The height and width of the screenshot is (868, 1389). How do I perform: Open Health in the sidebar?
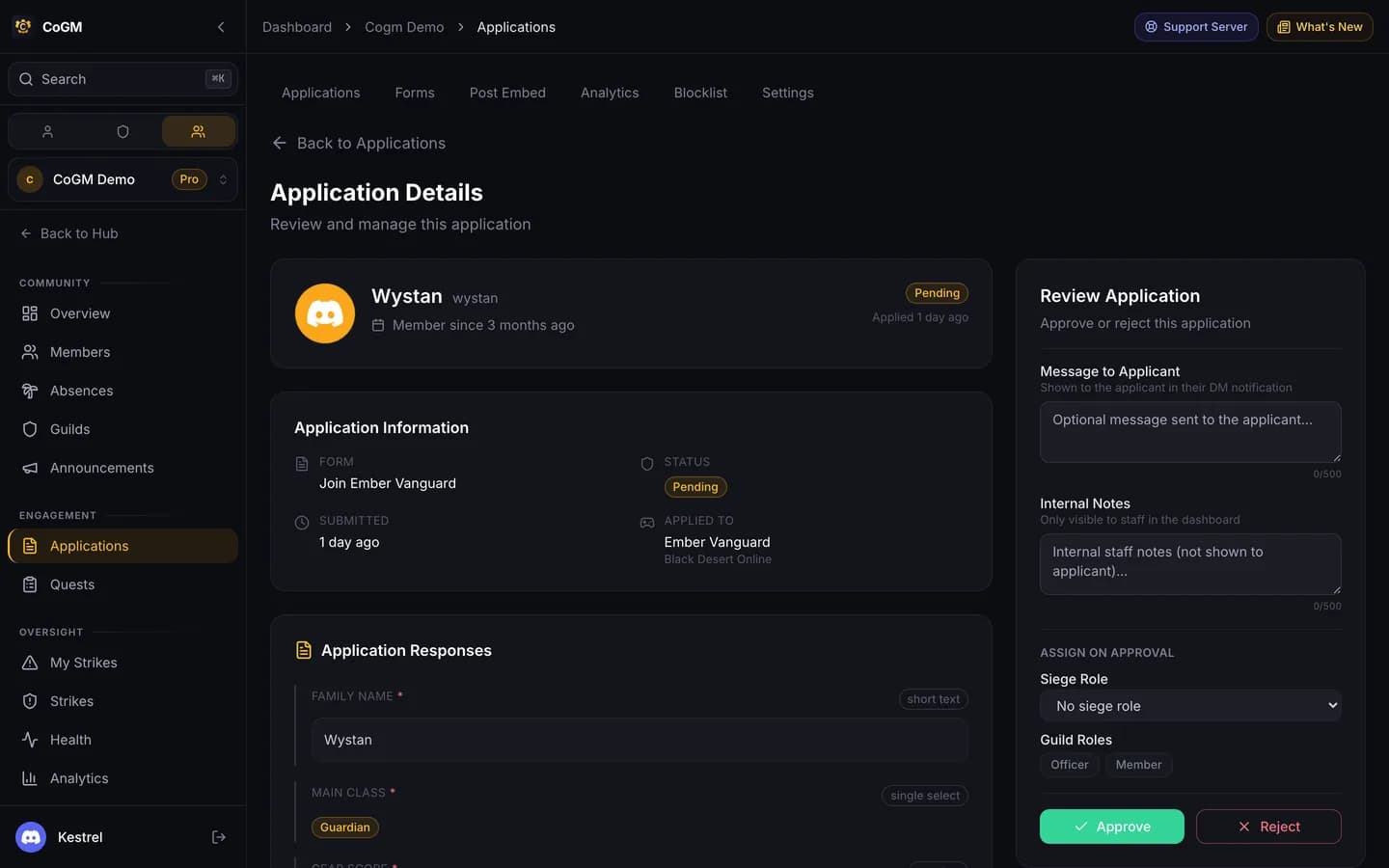pyautogui.click(x=123, y=740)
